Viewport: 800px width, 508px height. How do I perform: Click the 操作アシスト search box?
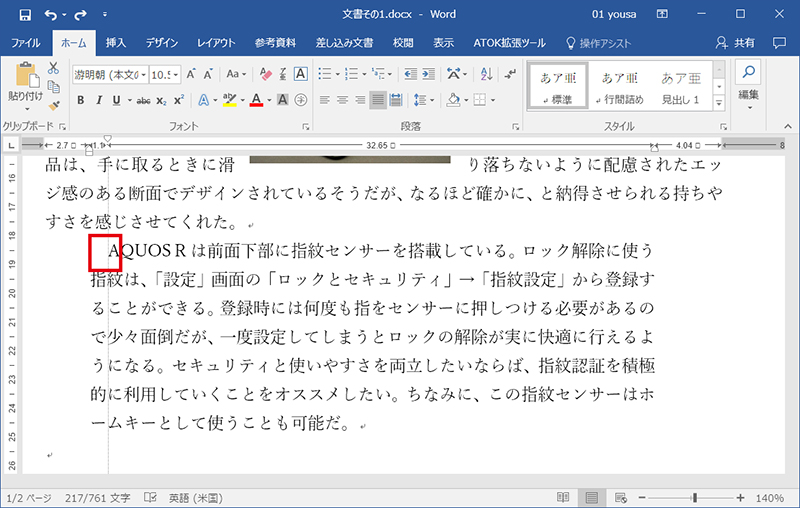598,43
